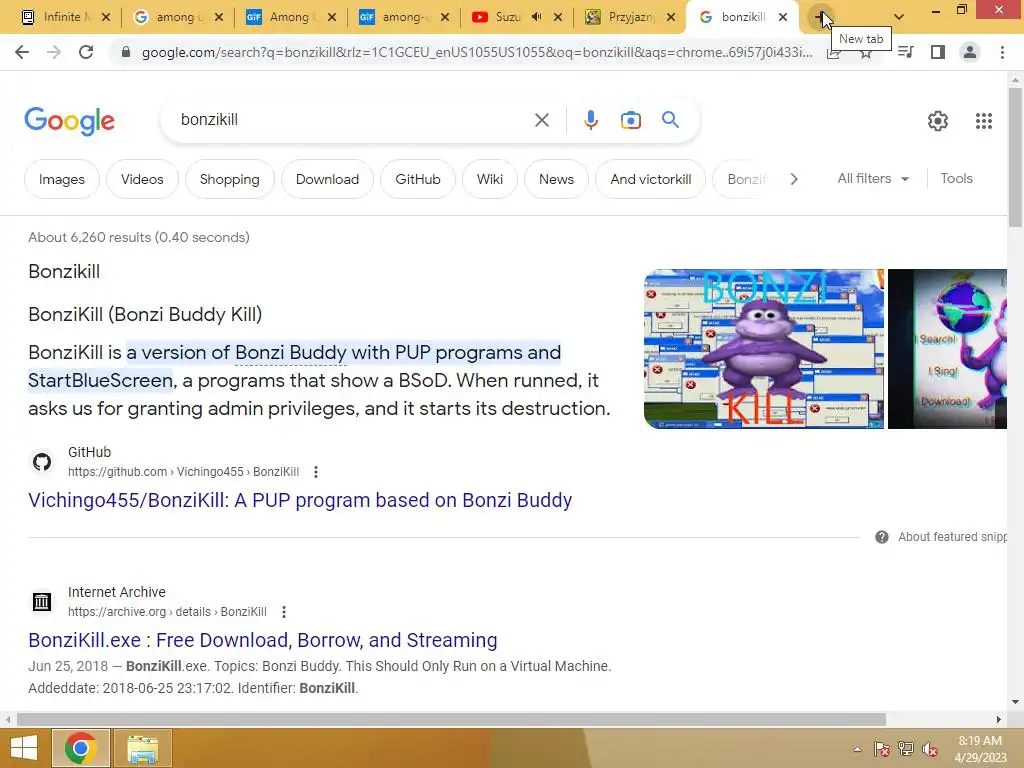
Task: Mute audio icon on Suzu tab
Action: click(536, 17)
